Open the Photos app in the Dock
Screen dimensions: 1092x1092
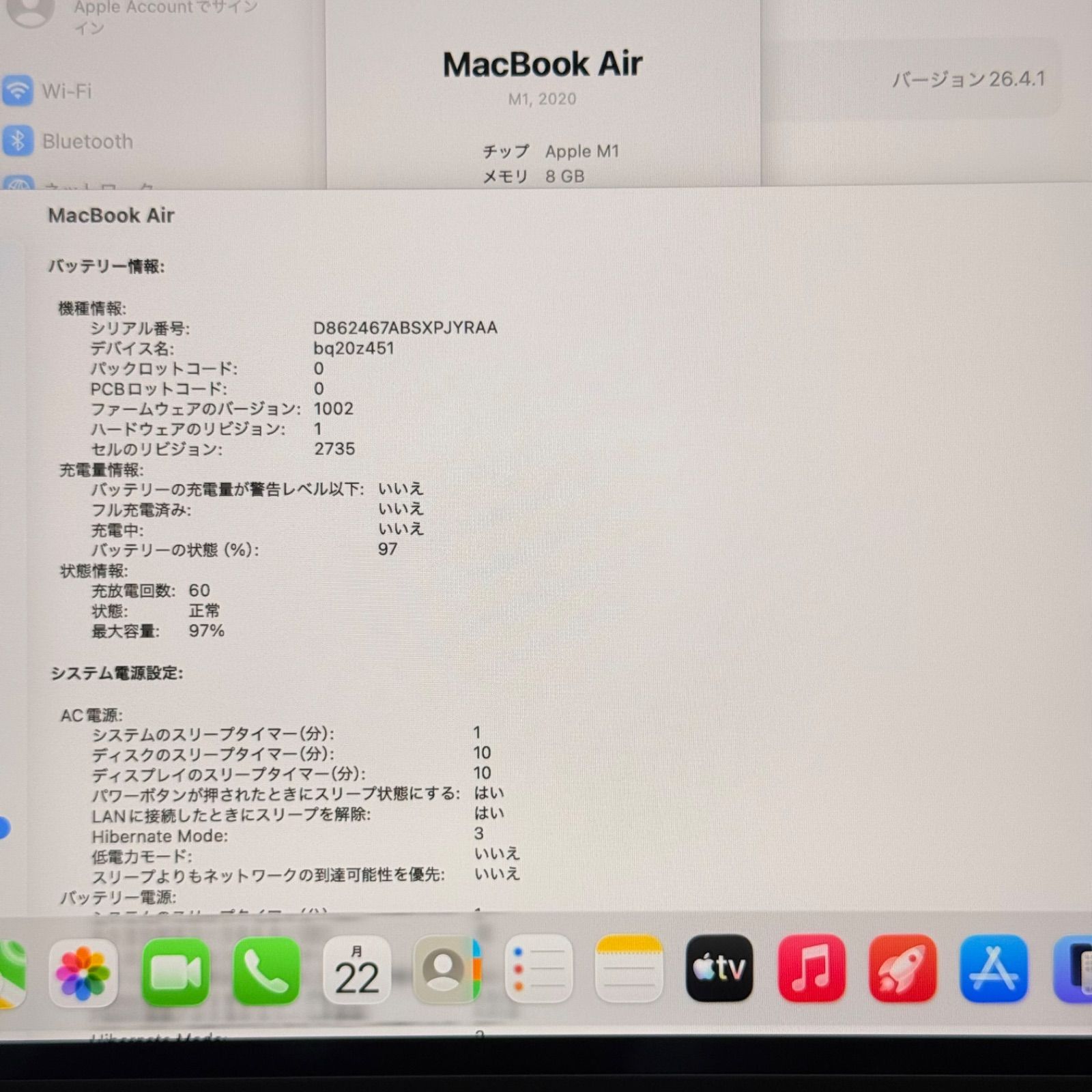83,973
